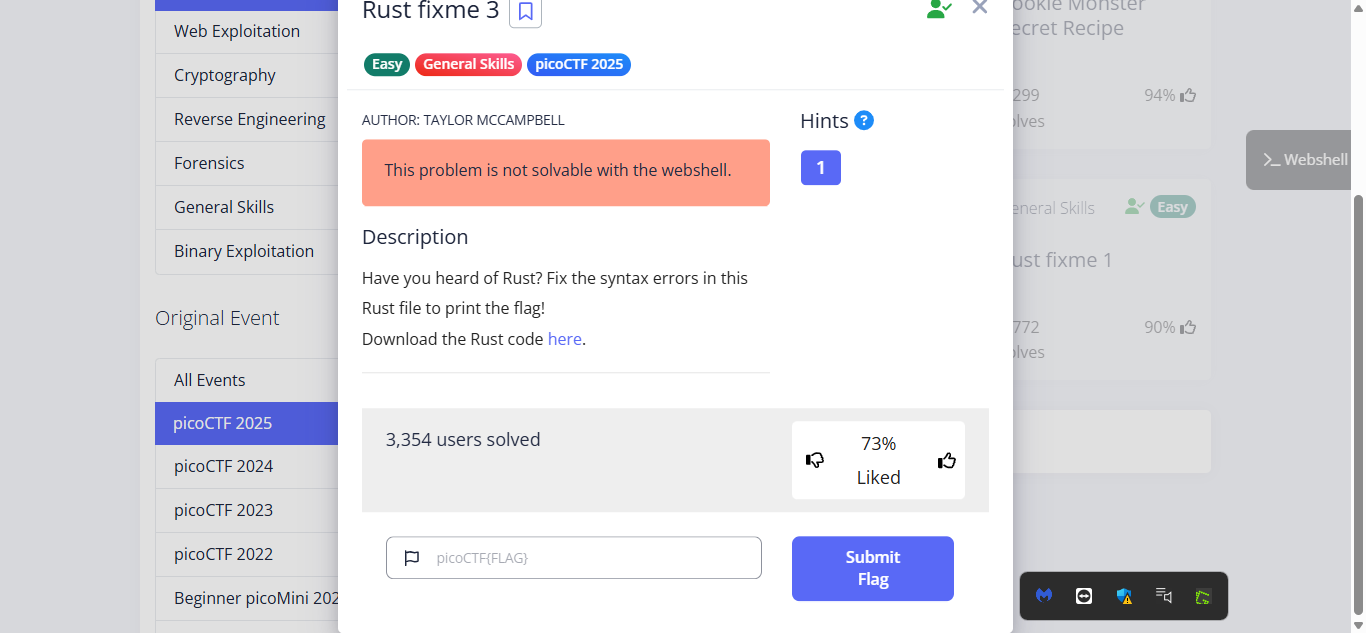Click the picoCTF{FLAG} input field
This screenshot has width=1366, height=633.
[x=590, y=558]
